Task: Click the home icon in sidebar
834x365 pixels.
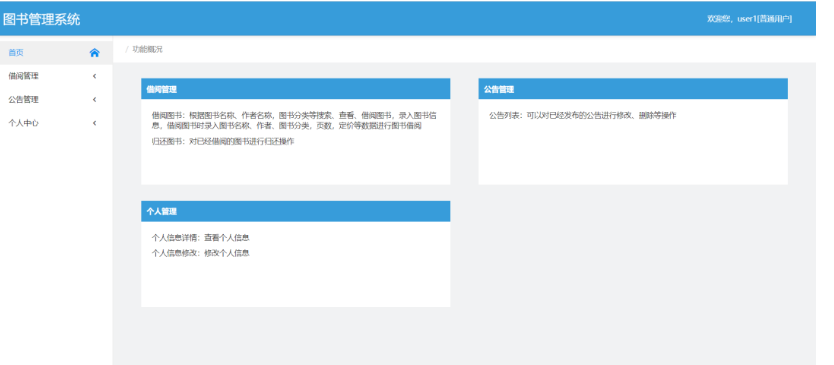Action: point(95,53)
